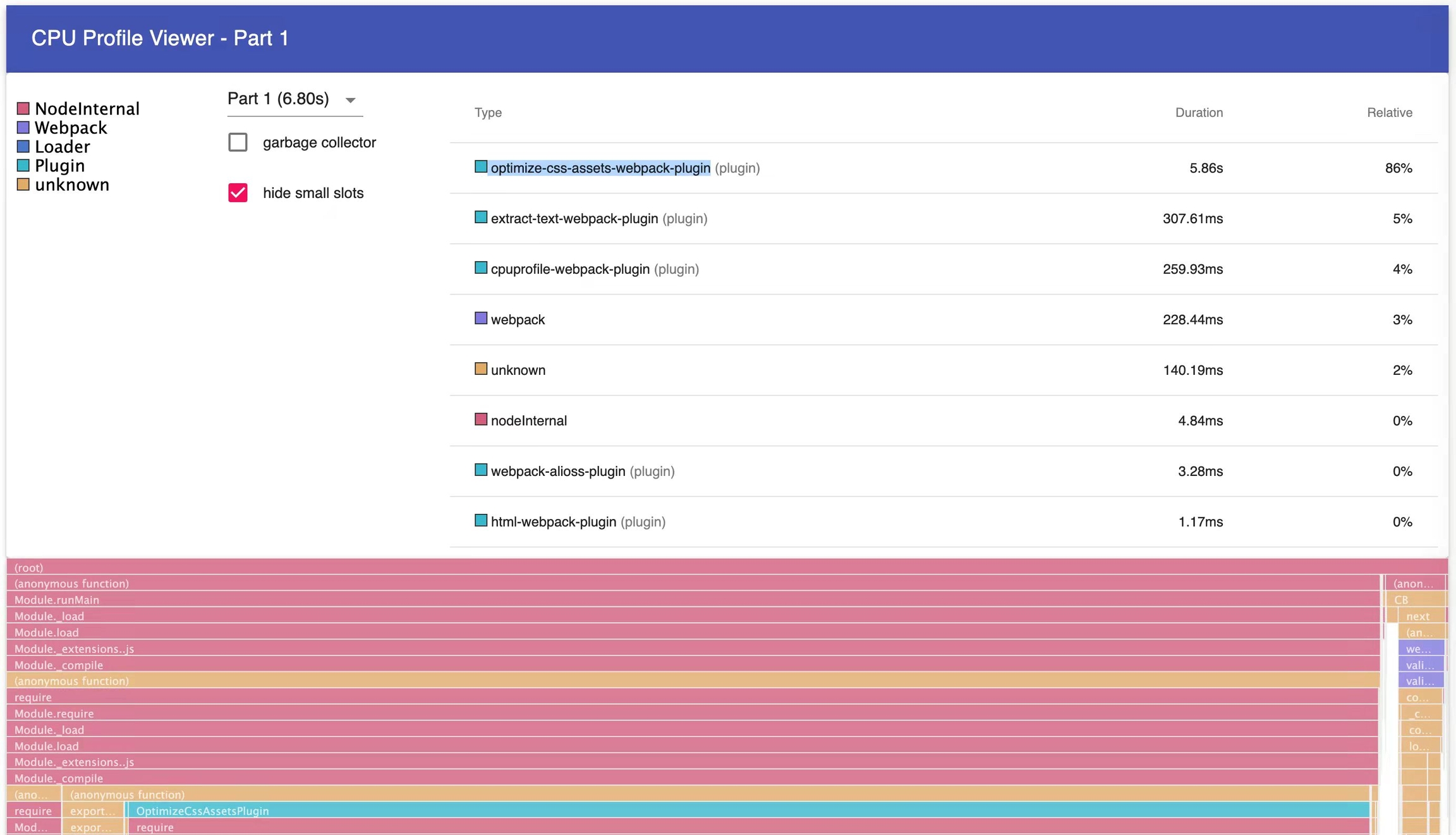Image resolution: width=1456 pixels, height=835 pixels.
Task: Click the optimize-css-assets-webpack-plugin row color icon
Action: [x=481, y=167]
